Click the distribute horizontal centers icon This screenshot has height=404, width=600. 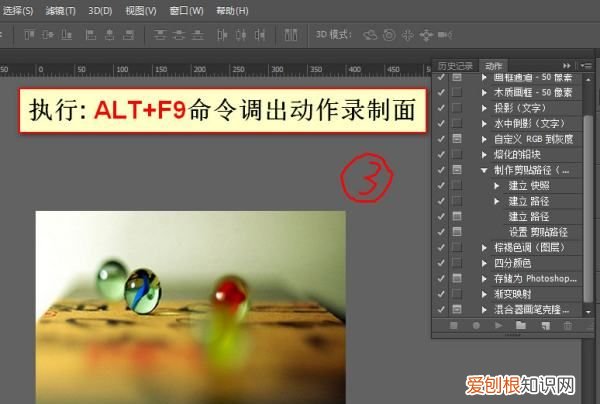[241, 35]
